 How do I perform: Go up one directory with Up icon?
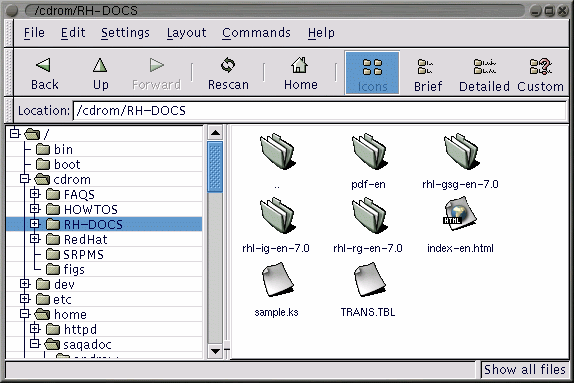[x=100, y=65]
